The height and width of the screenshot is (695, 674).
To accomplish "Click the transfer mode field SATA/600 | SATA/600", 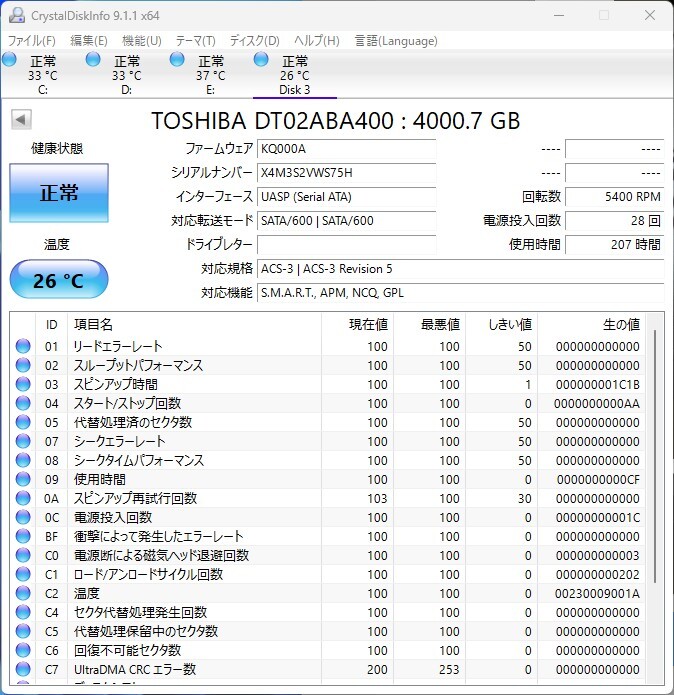I will (x=347, y=221).
